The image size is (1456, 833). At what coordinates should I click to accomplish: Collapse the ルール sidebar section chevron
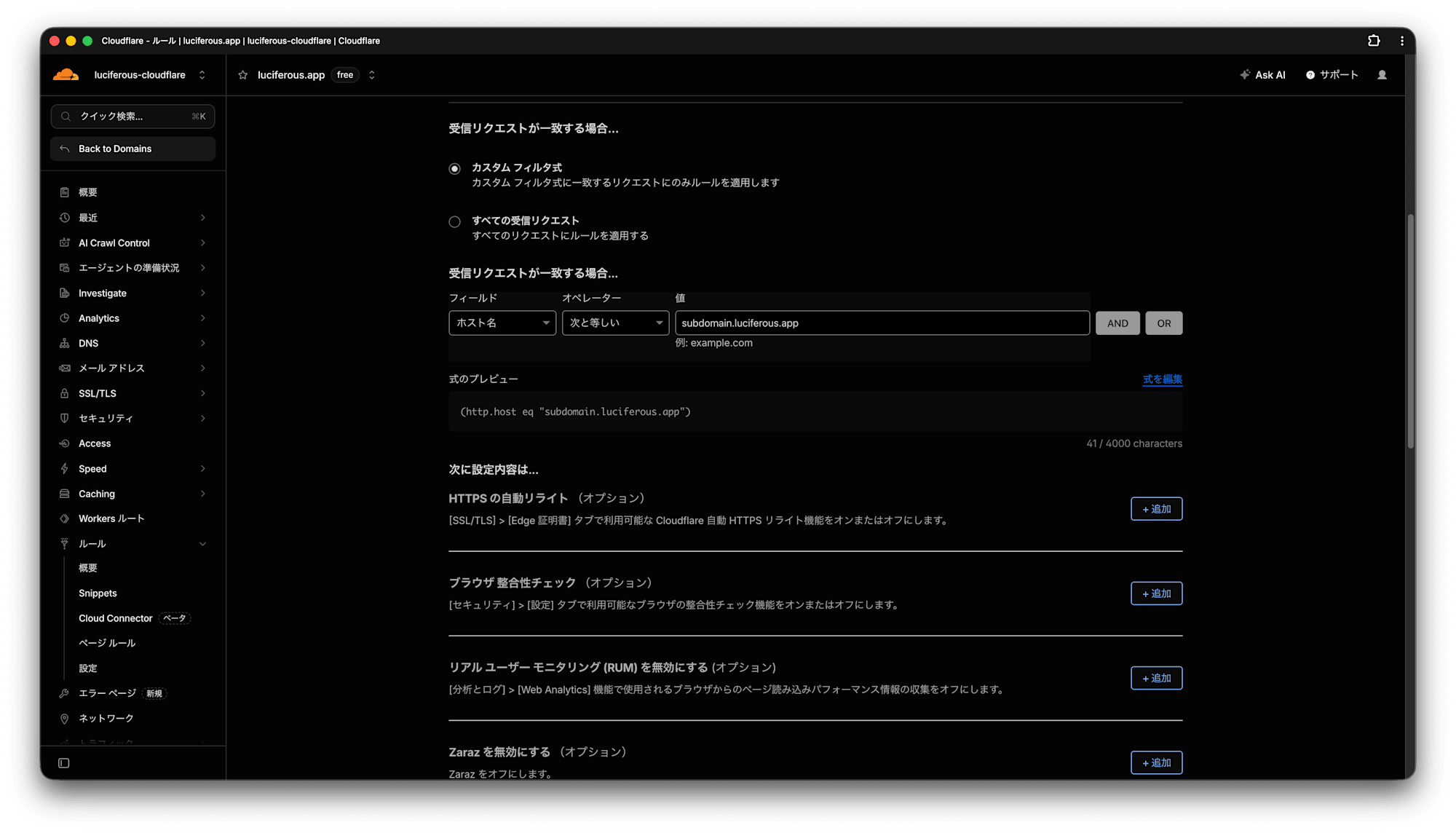[x=203, y=544]
